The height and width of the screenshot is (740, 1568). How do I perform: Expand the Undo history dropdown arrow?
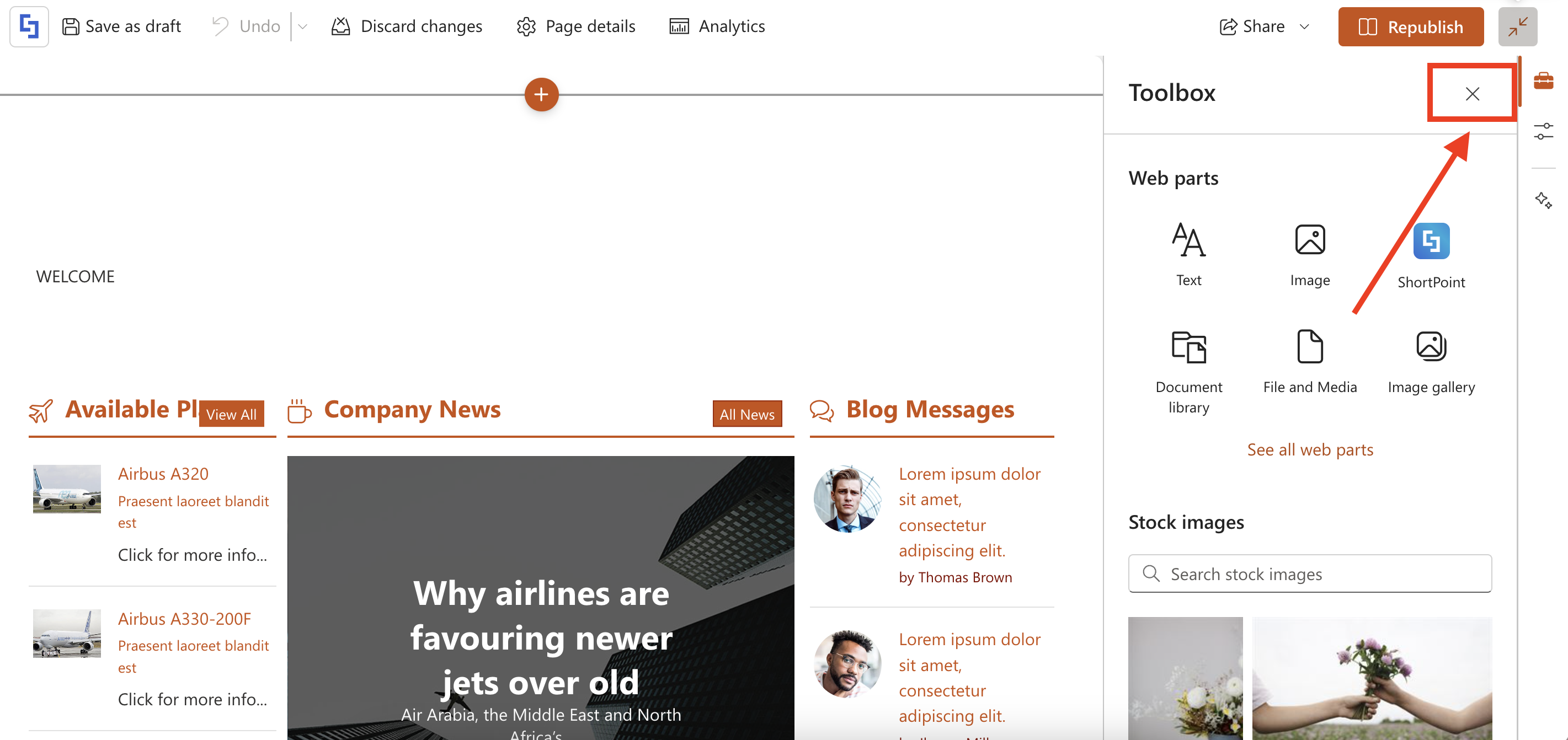click(302, 27)
